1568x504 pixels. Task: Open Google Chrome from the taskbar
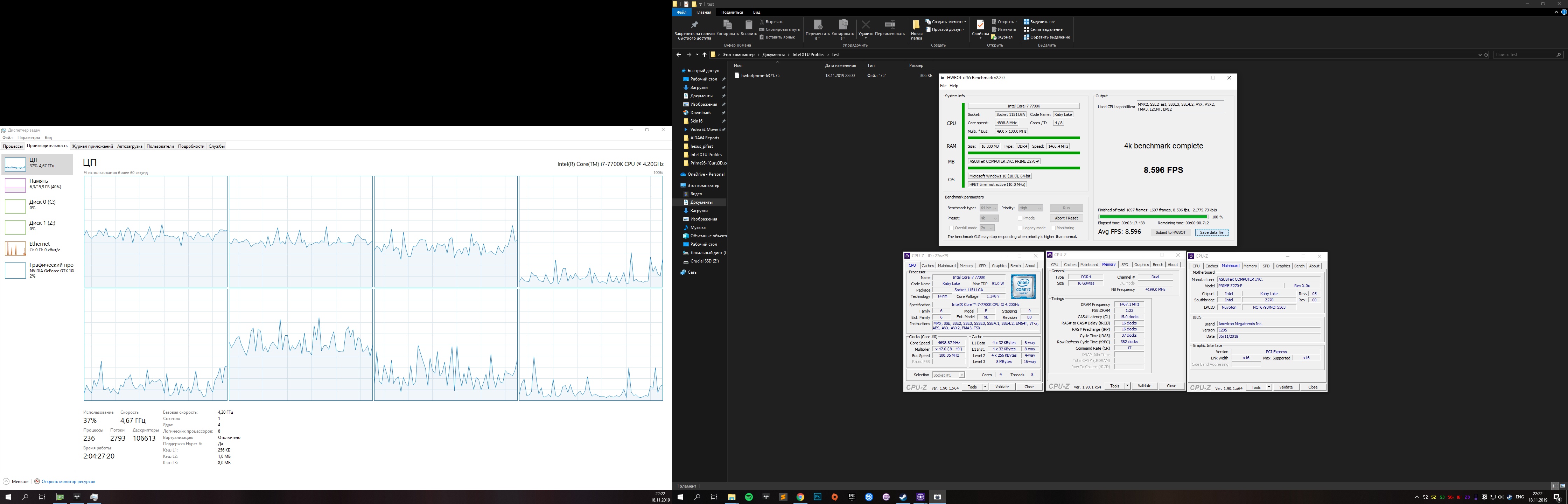(x=800, y=497)
